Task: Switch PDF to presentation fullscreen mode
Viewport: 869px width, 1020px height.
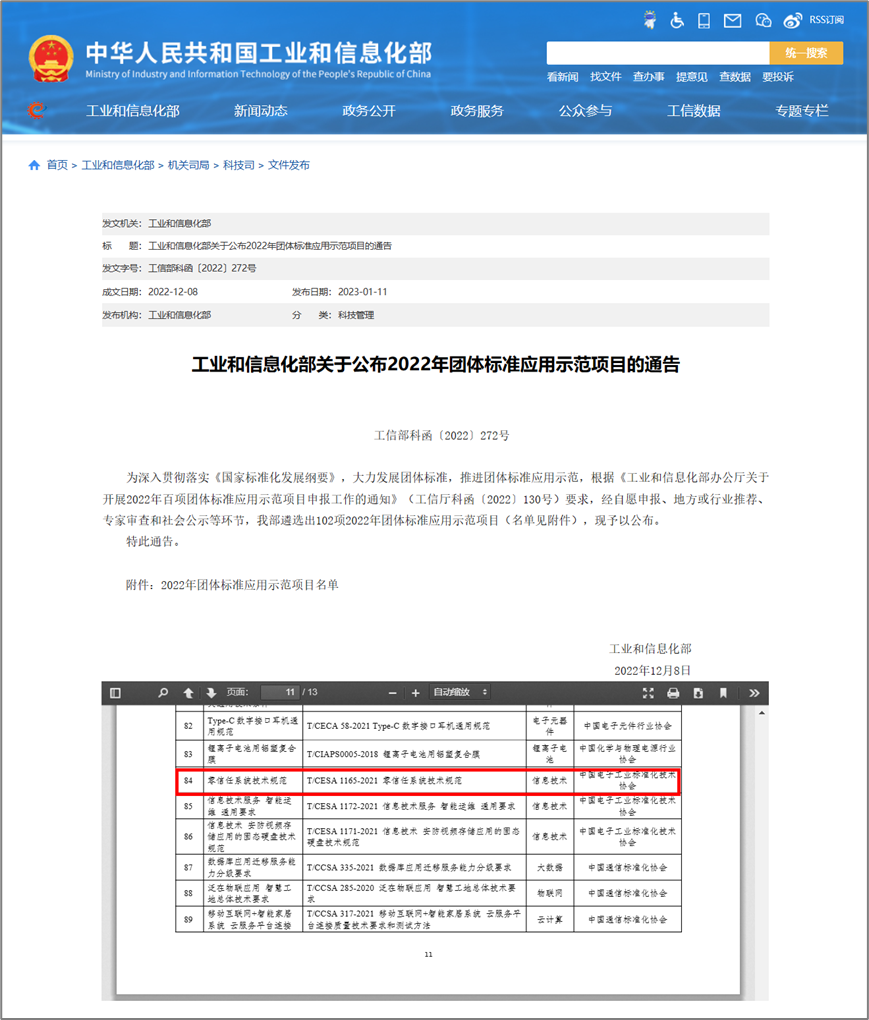Action: [648, 693]
